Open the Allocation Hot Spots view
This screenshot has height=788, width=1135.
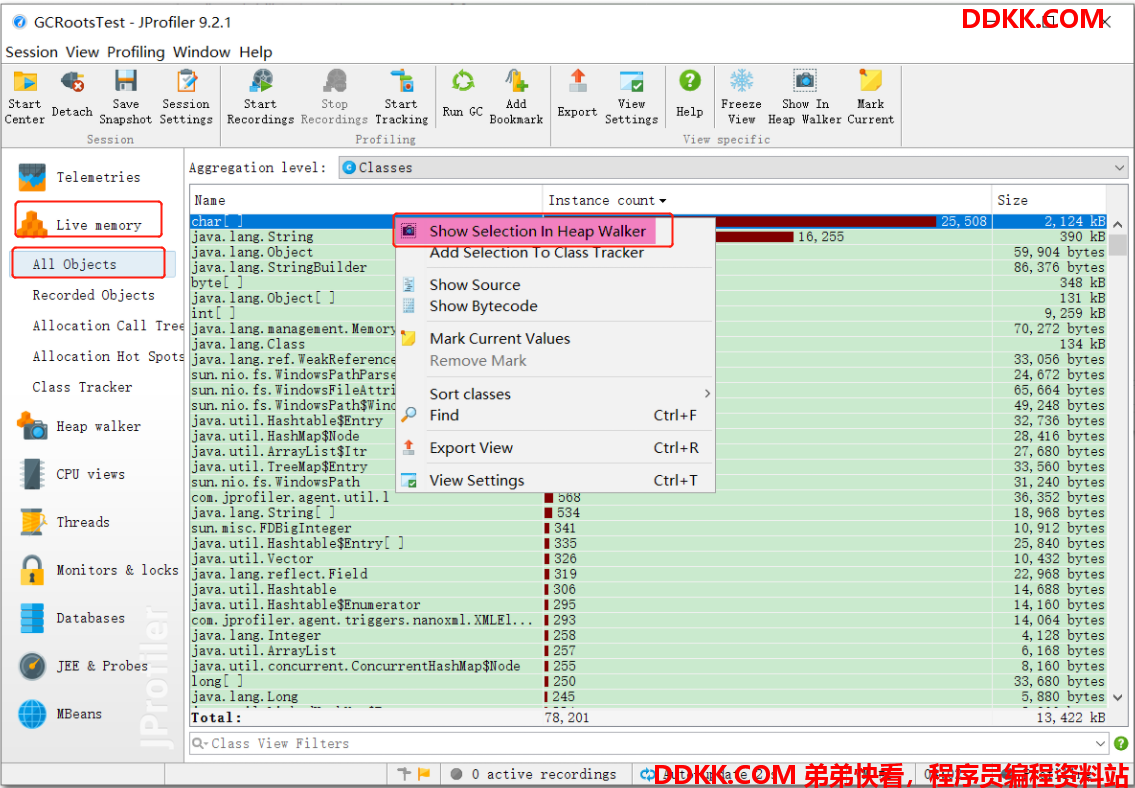[108, 356]
